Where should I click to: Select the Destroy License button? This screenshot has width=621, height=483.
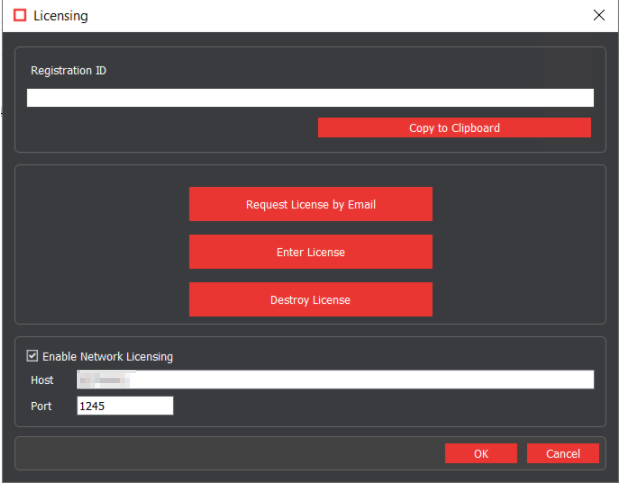[x=310, y=300]
